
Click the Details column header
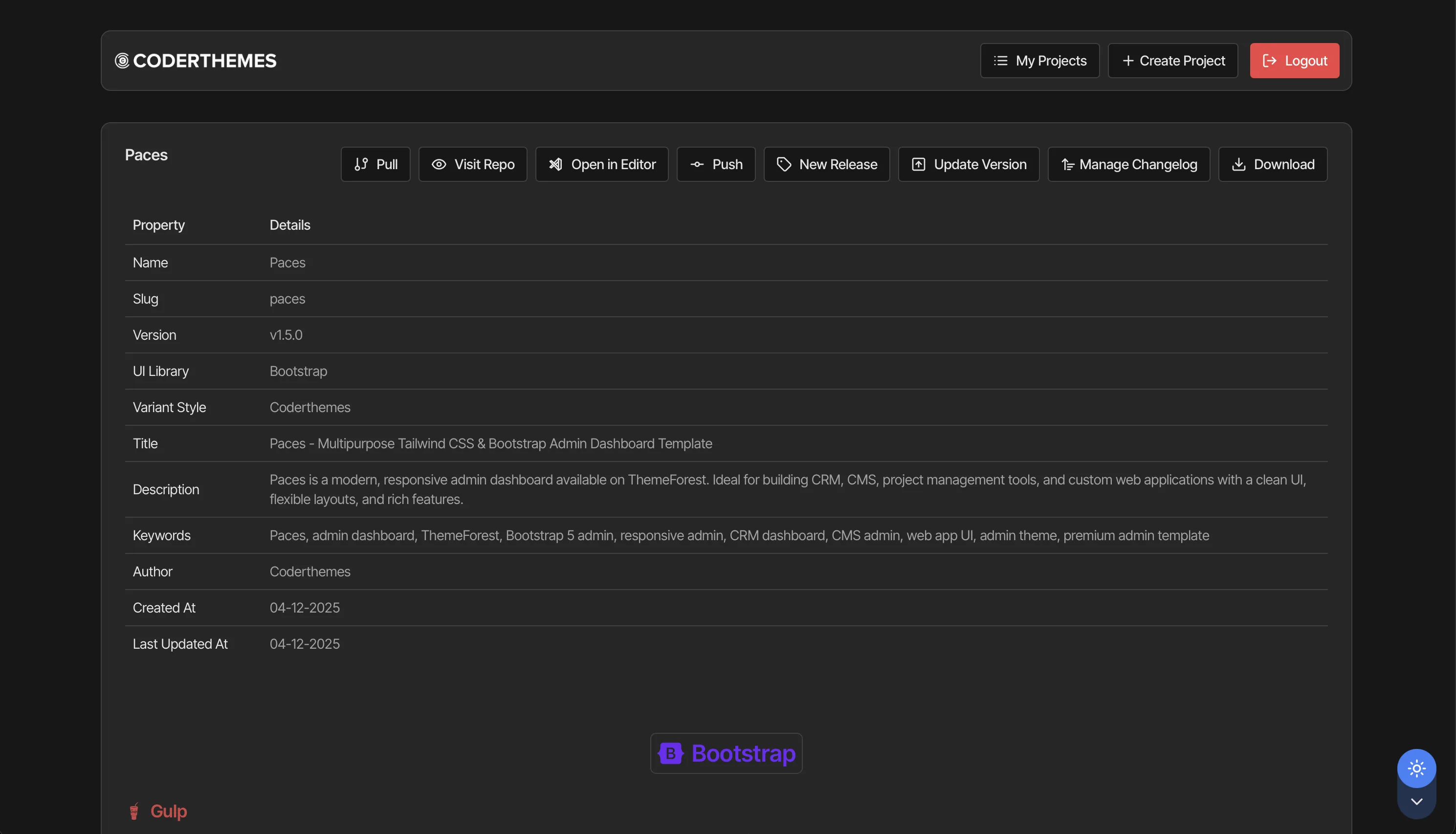coord(290,225)
